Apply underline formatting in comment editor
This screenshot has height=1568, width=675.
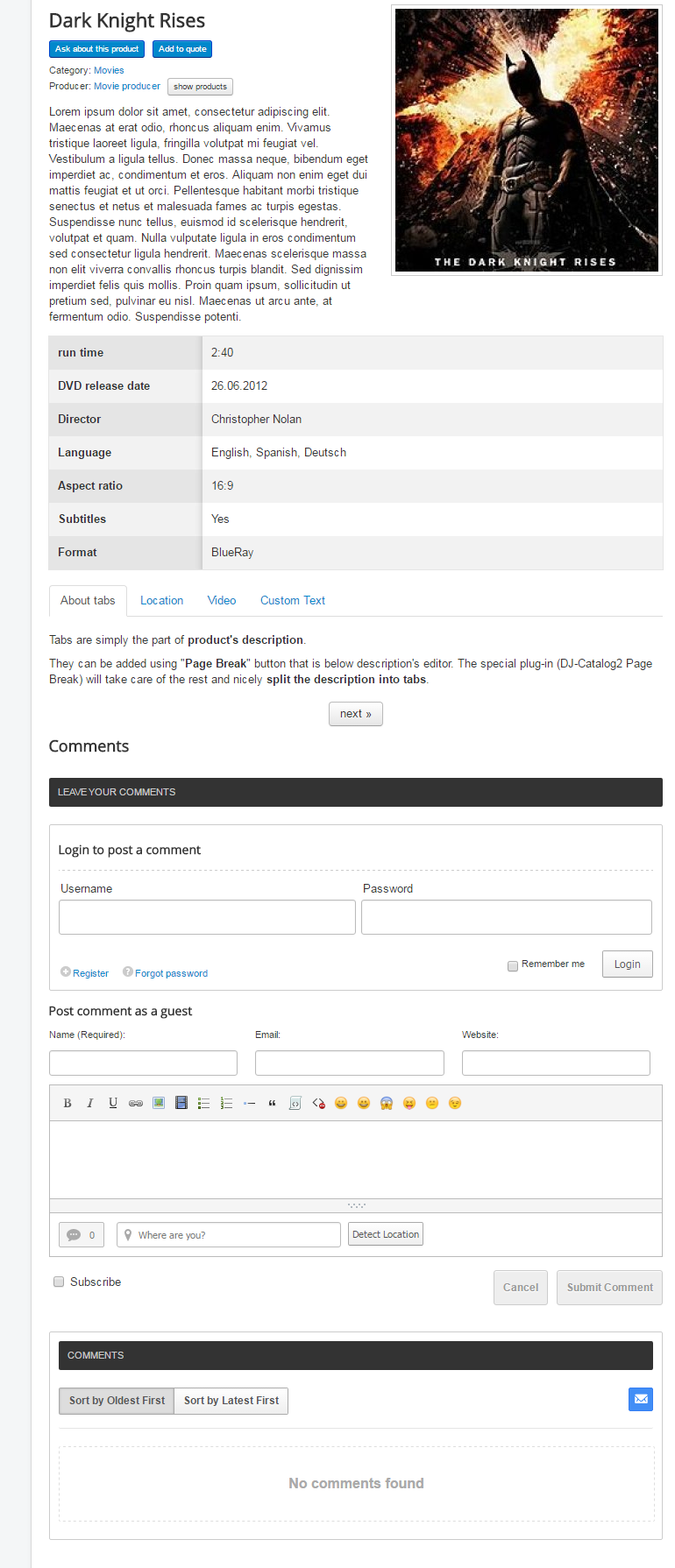click(x=113, y=1103)
